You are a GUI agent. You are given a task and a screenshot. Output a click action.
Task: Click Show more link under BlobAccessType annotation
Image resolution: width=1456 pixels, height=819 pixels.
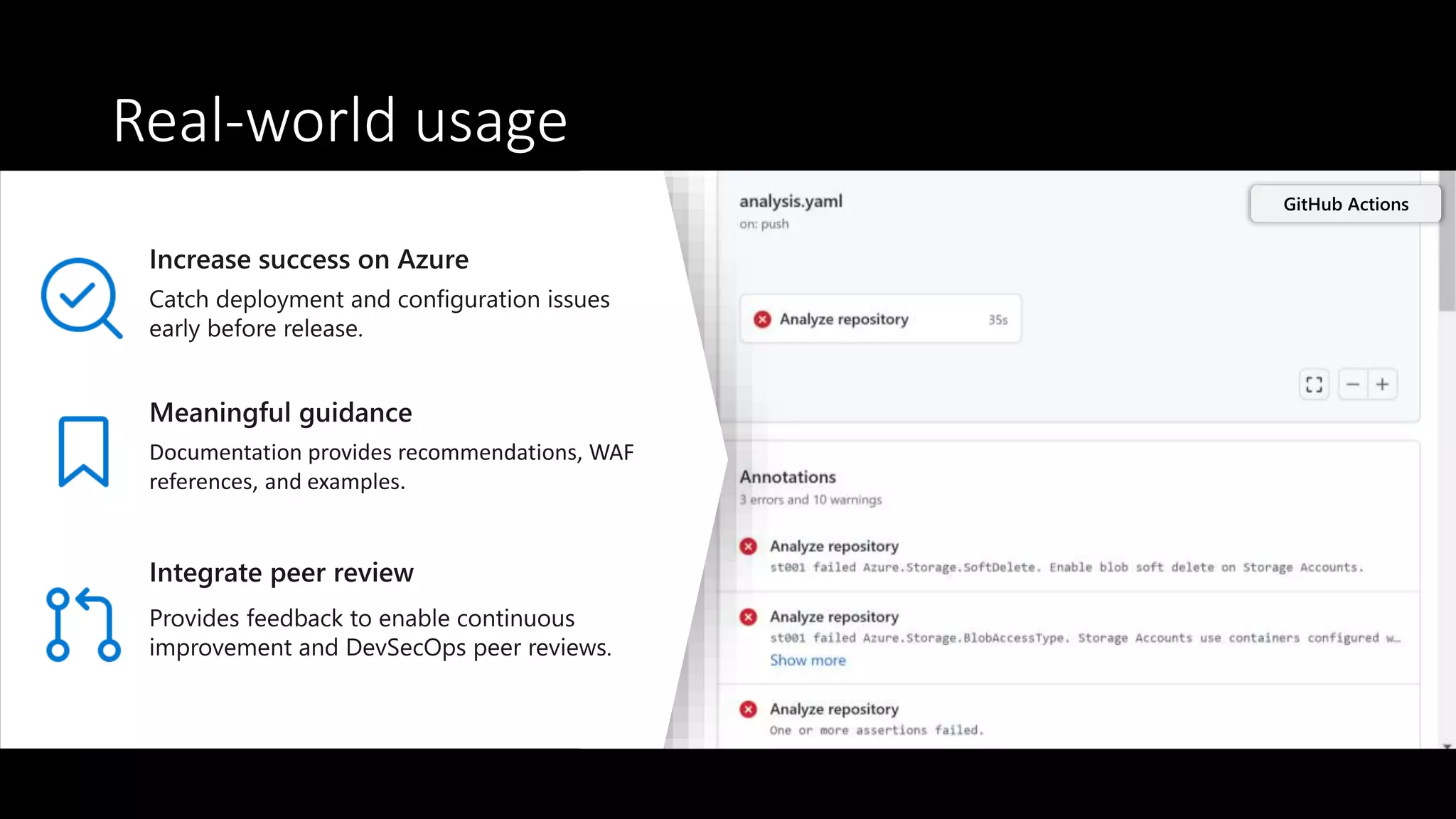click(x=808, y=660)
